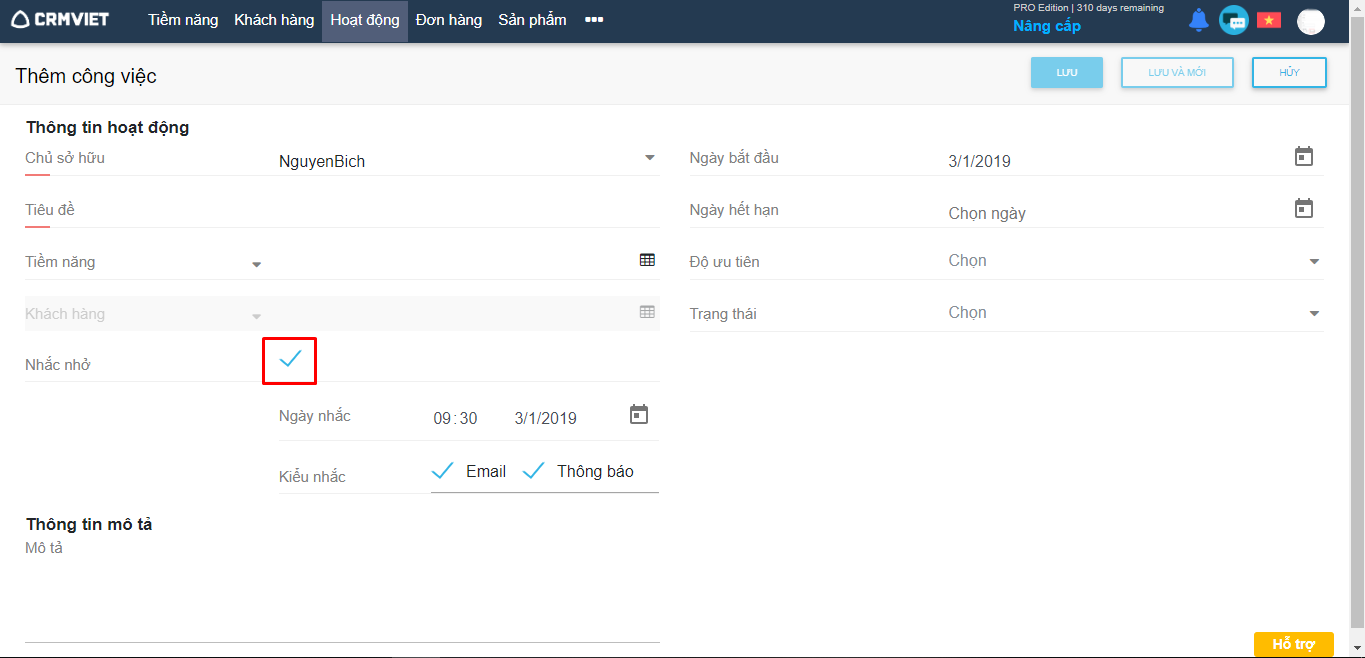Open calendar for Ngày bắt đầu

pos(1303,157)
